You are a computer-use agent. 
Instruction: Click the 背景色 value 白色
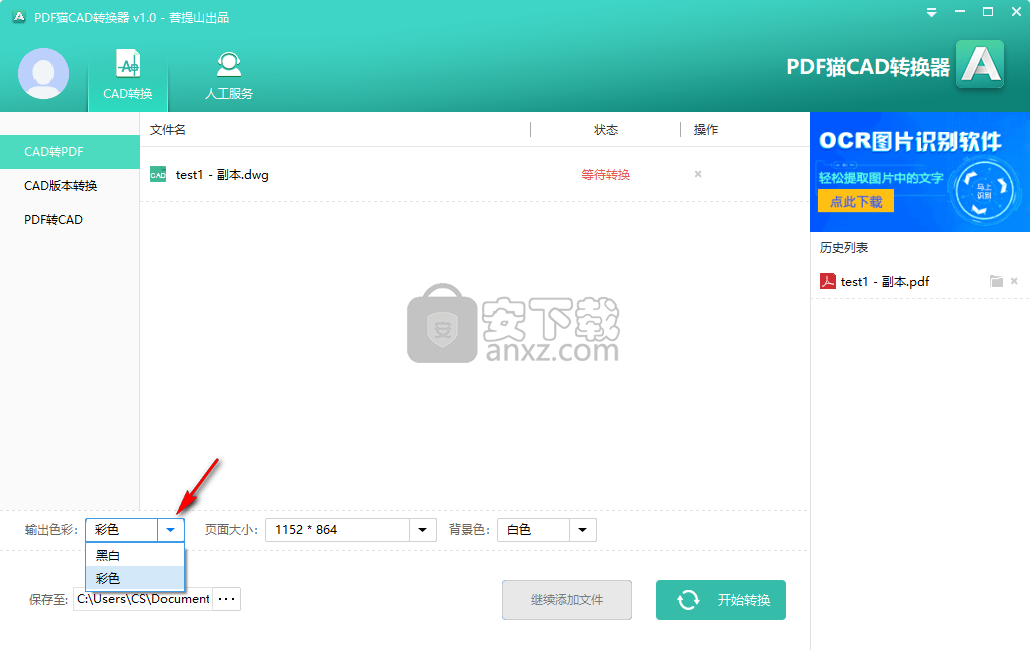(533, 530)
